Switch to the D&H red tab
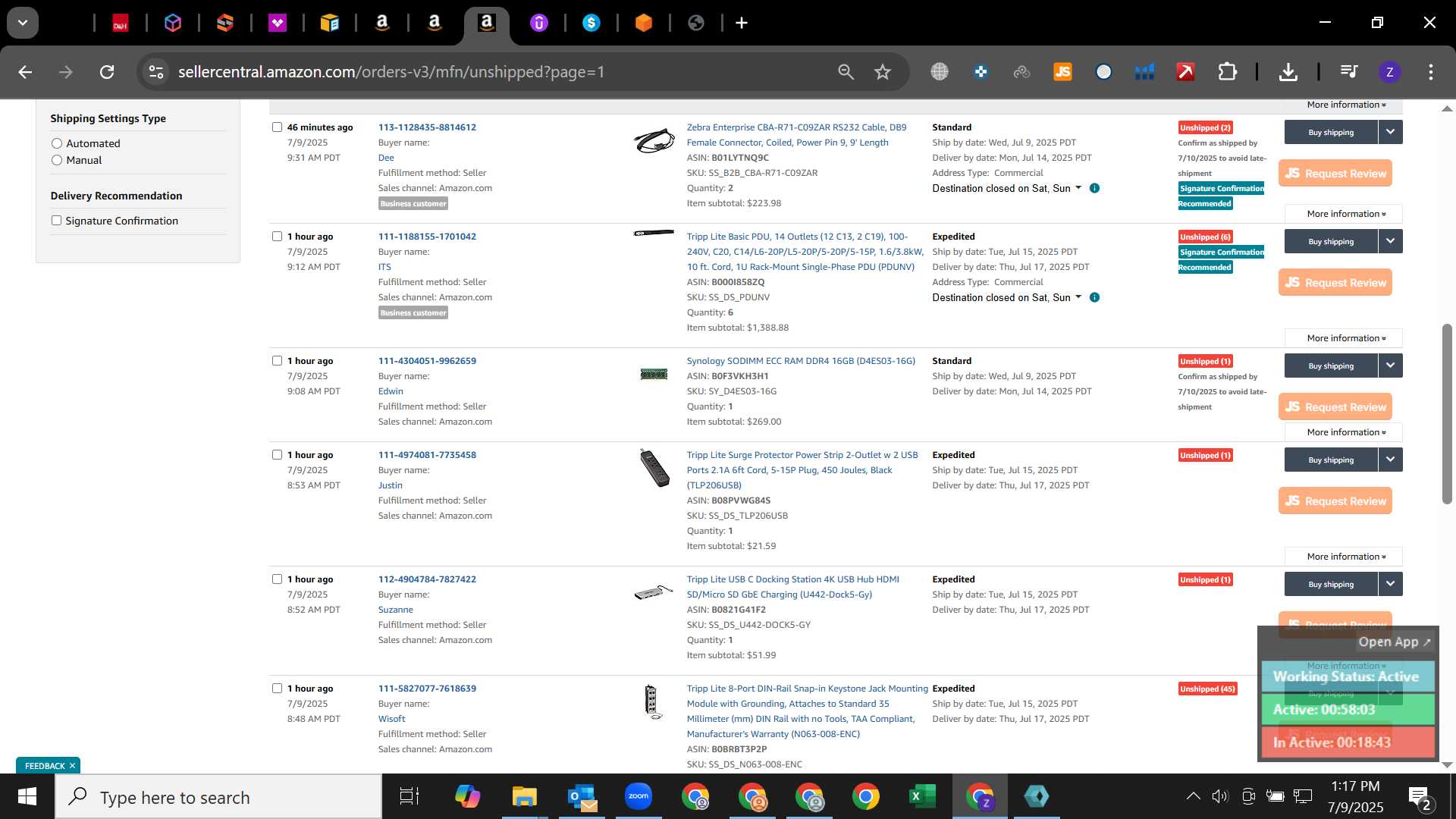 (x=121, y=23)
